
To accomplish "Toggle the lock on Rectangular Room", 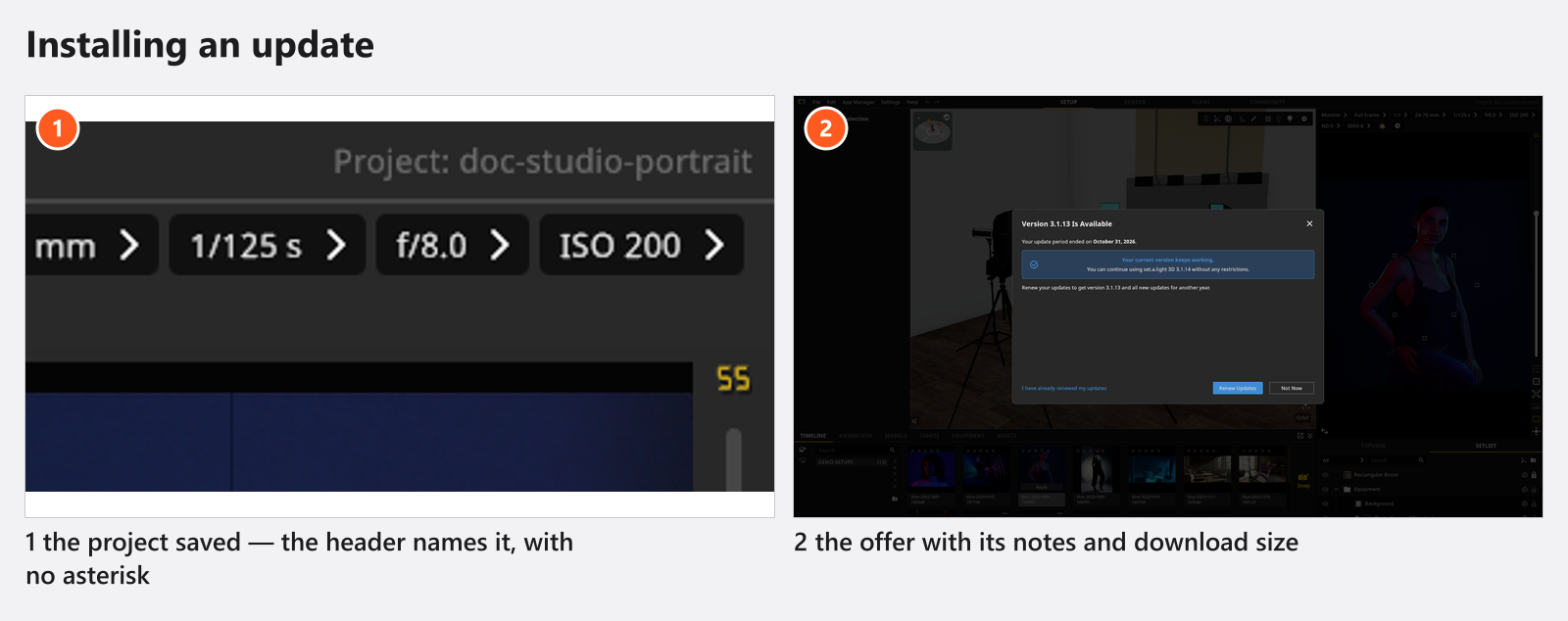I will [x=1534, y=474].
